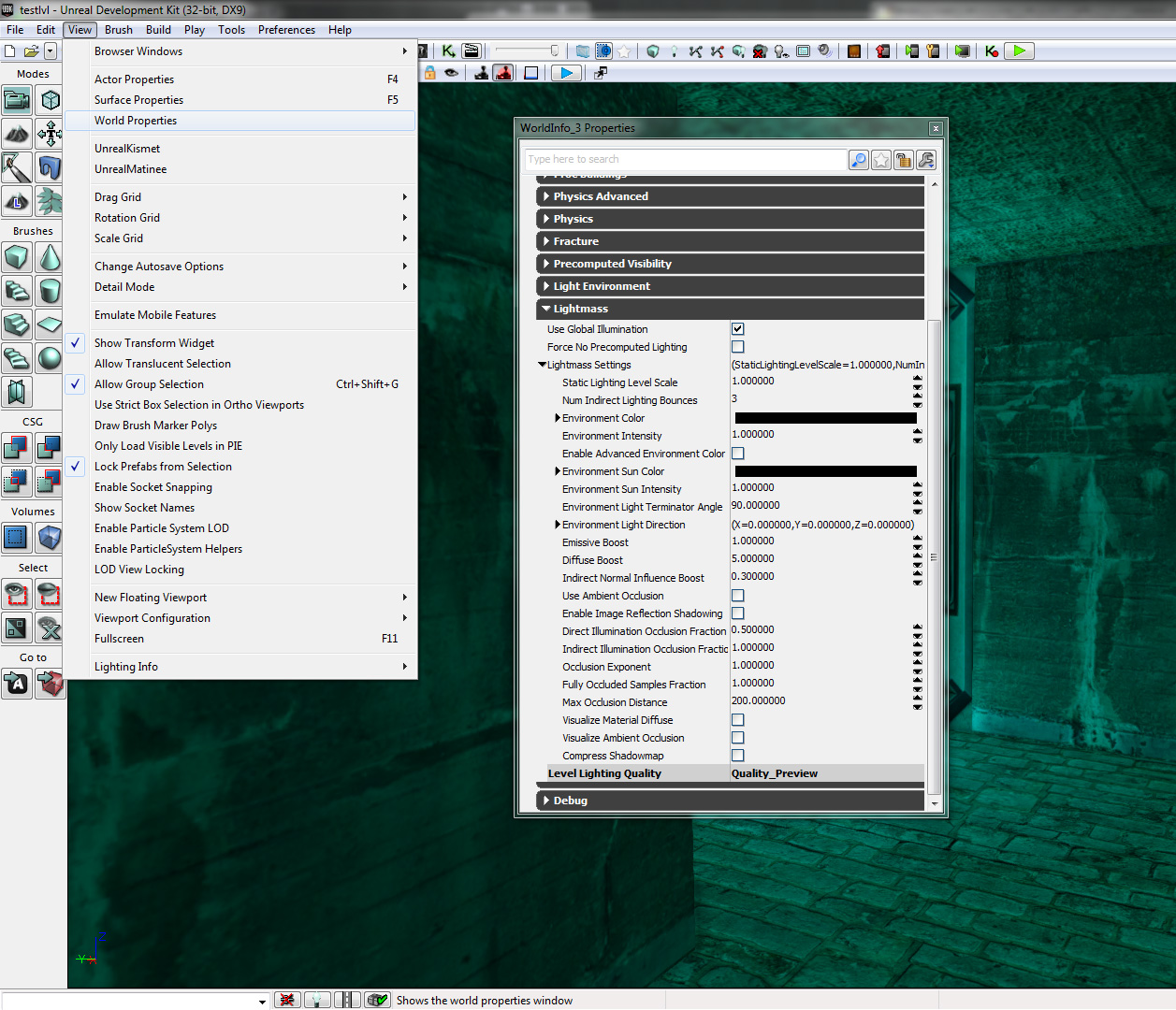1176x1010 pixels.
Task: Go to builder brush icon
Action: 50,684
